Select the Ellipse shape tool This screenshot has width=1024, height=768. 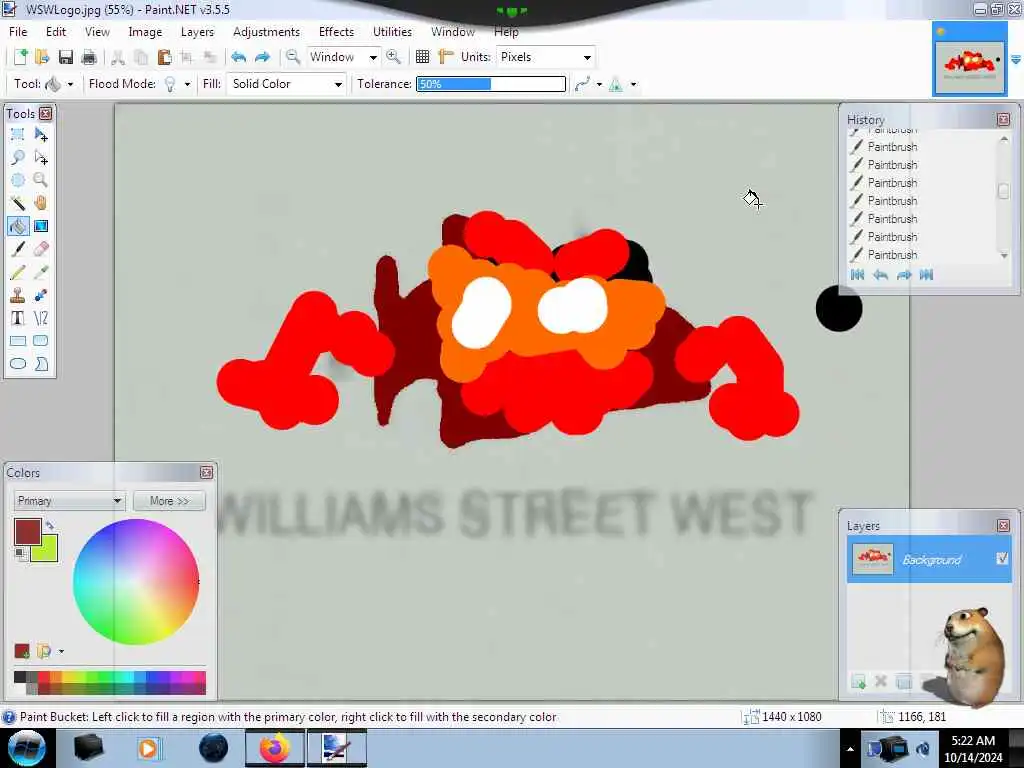(18, 364)
